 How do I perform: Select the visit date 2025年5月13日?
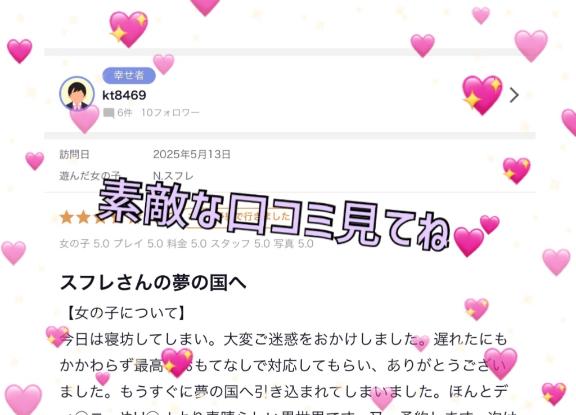[192, 154]
